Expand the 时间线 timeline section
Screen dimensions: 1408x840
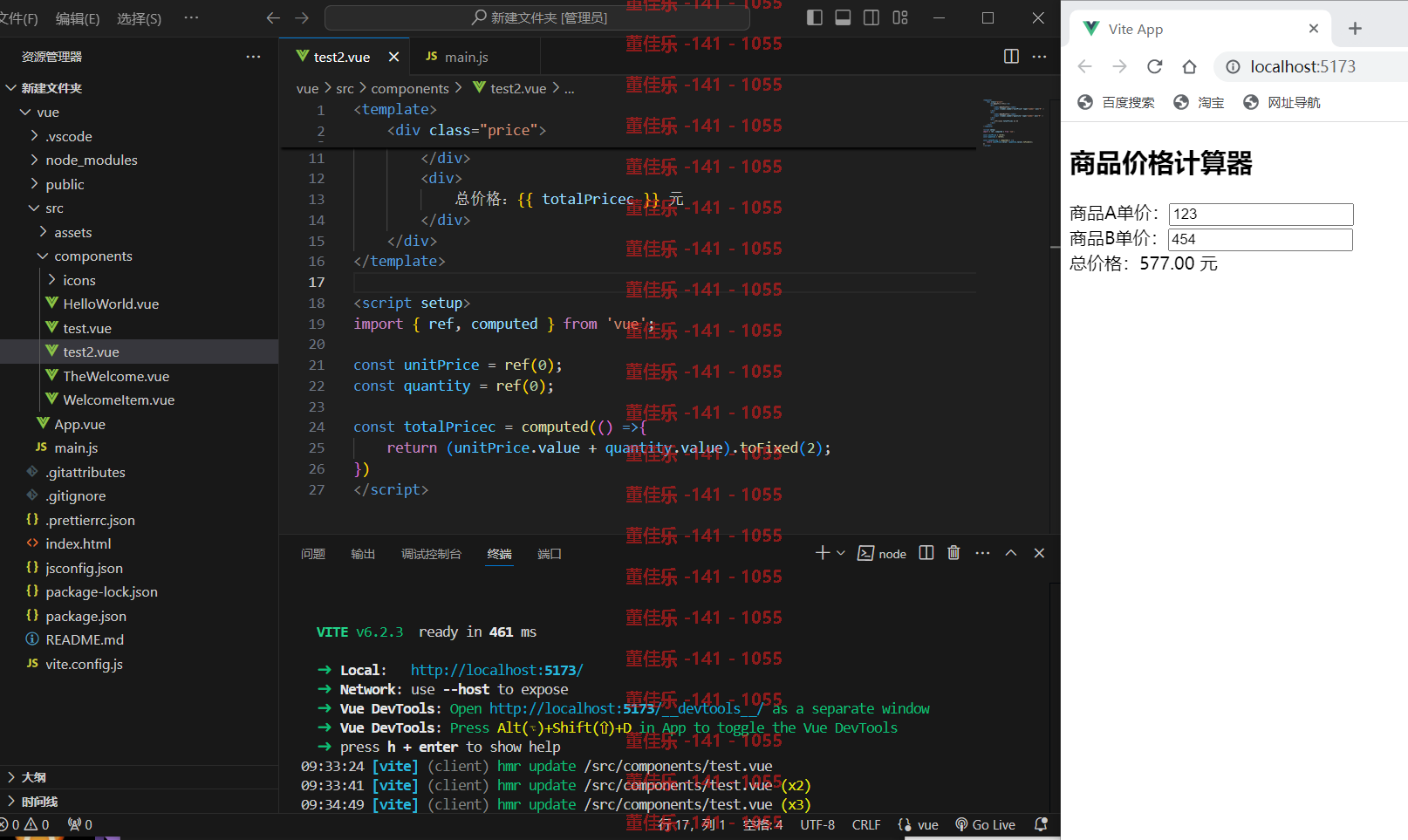tap(140, 802)
